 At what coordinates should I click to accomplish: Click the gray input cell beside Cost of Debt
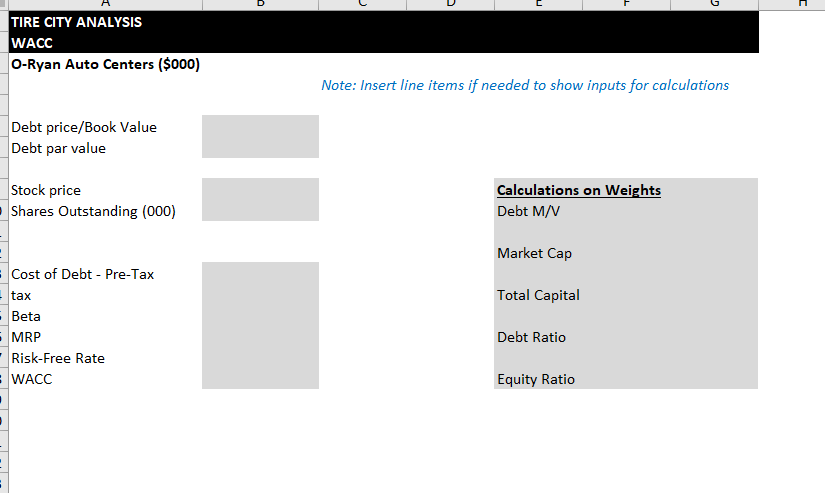click(260, 274)
